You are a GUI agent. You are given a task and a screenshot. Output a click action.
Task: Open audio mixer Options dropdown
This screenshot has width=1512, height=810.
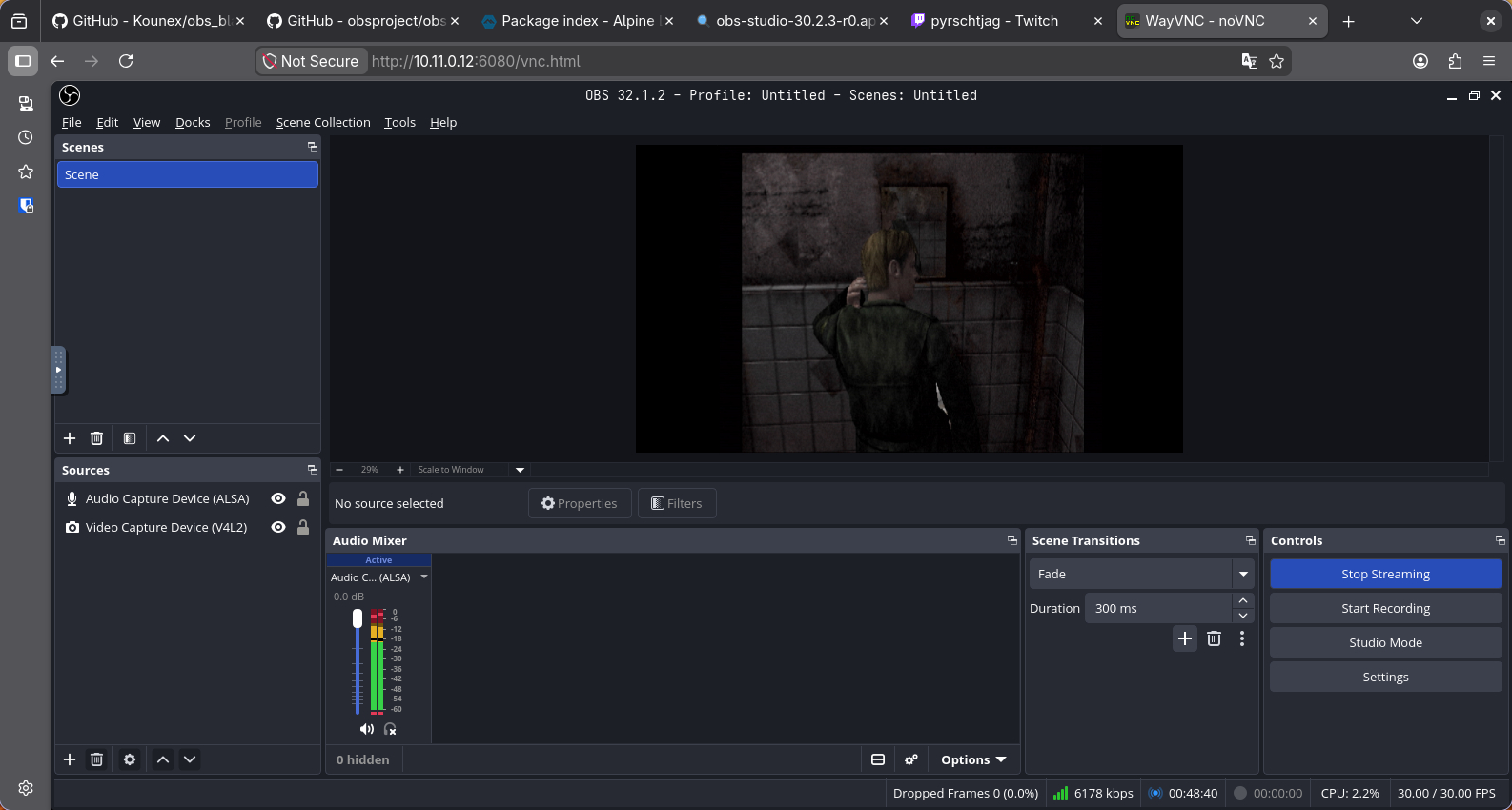point(973,759)
